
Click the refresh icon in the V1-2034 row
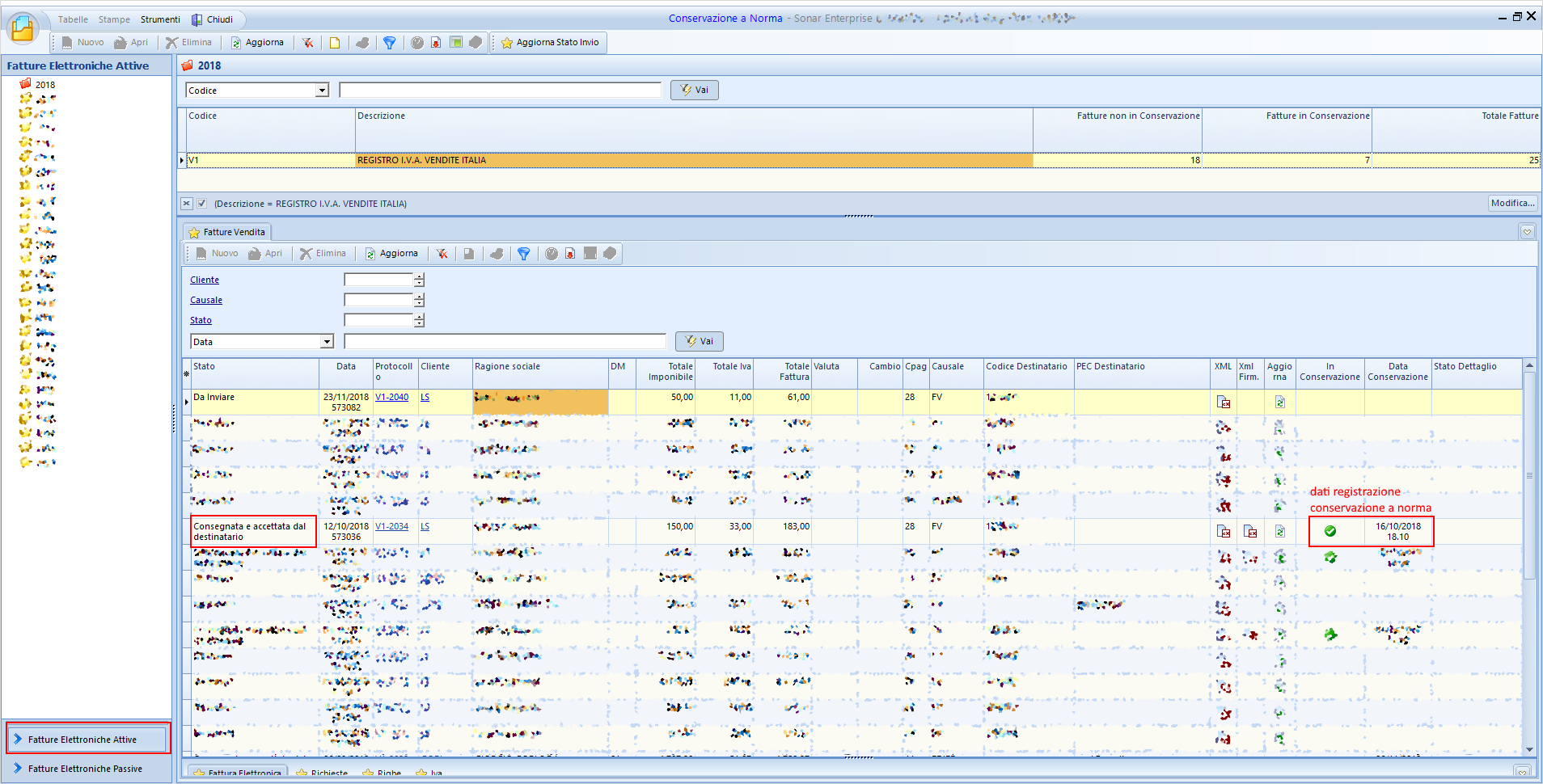point(1279,531)
